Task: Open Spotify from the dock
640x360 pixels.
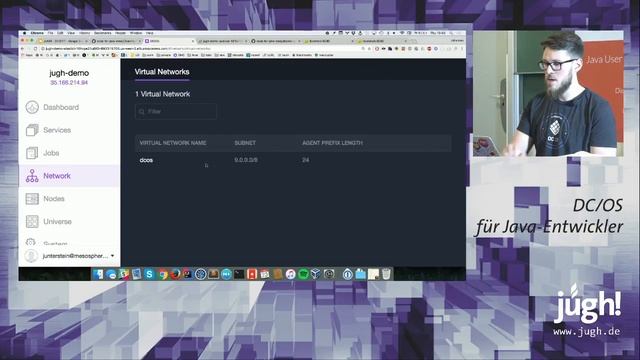Action: (x=303, y=274)
